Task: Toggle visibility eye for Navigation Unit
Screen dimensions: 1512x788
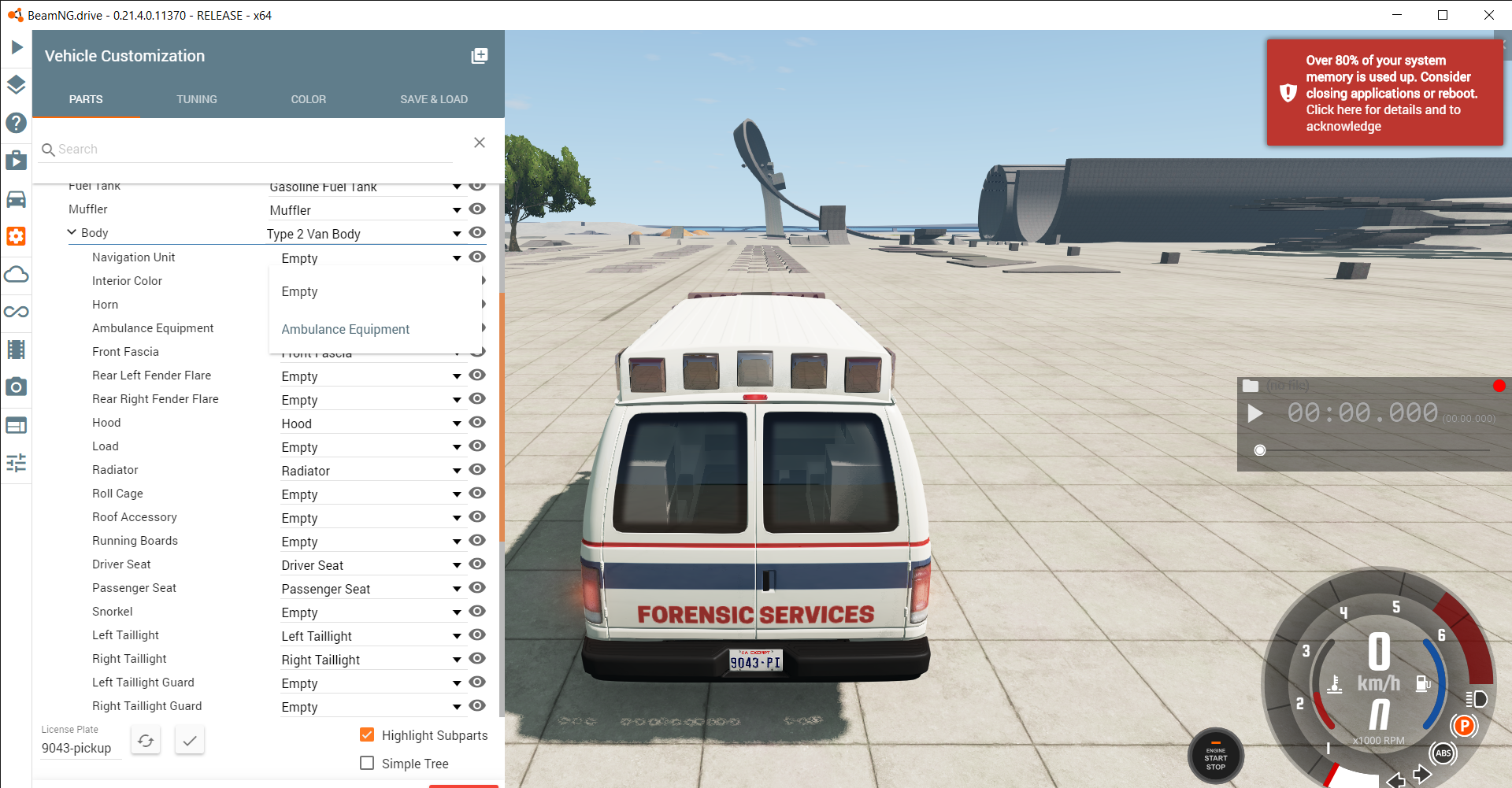Action: pos(477,257)
